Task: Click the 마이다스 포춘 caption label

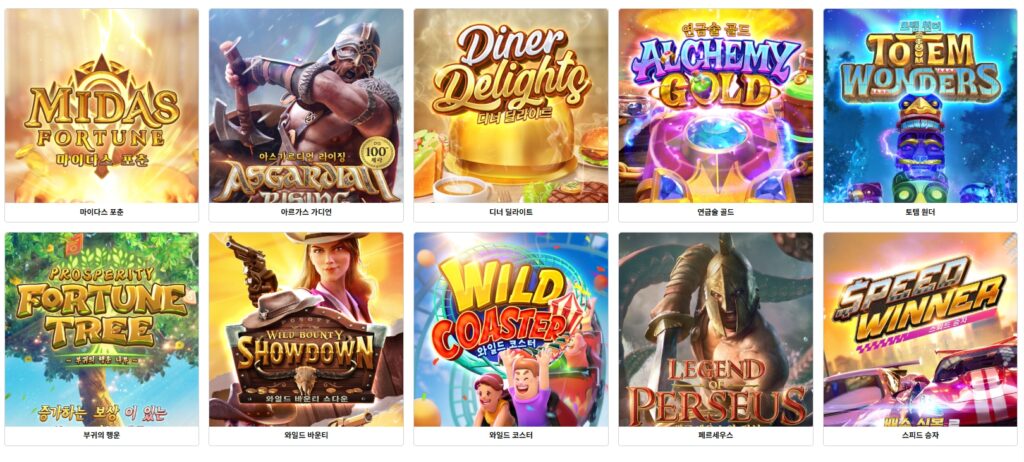Action: tap(101, 212)
